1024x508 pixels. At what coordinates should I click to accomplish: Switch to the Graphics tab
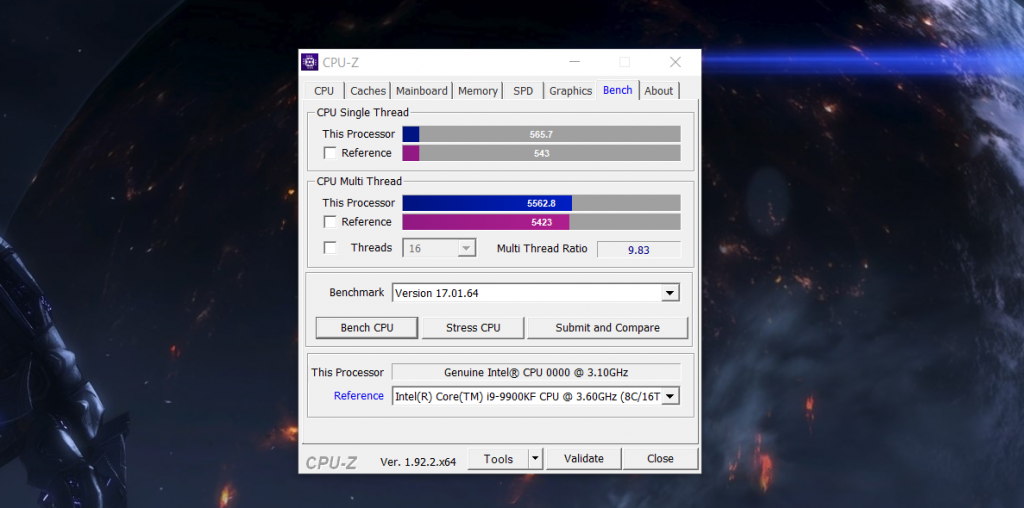(570, 91)
